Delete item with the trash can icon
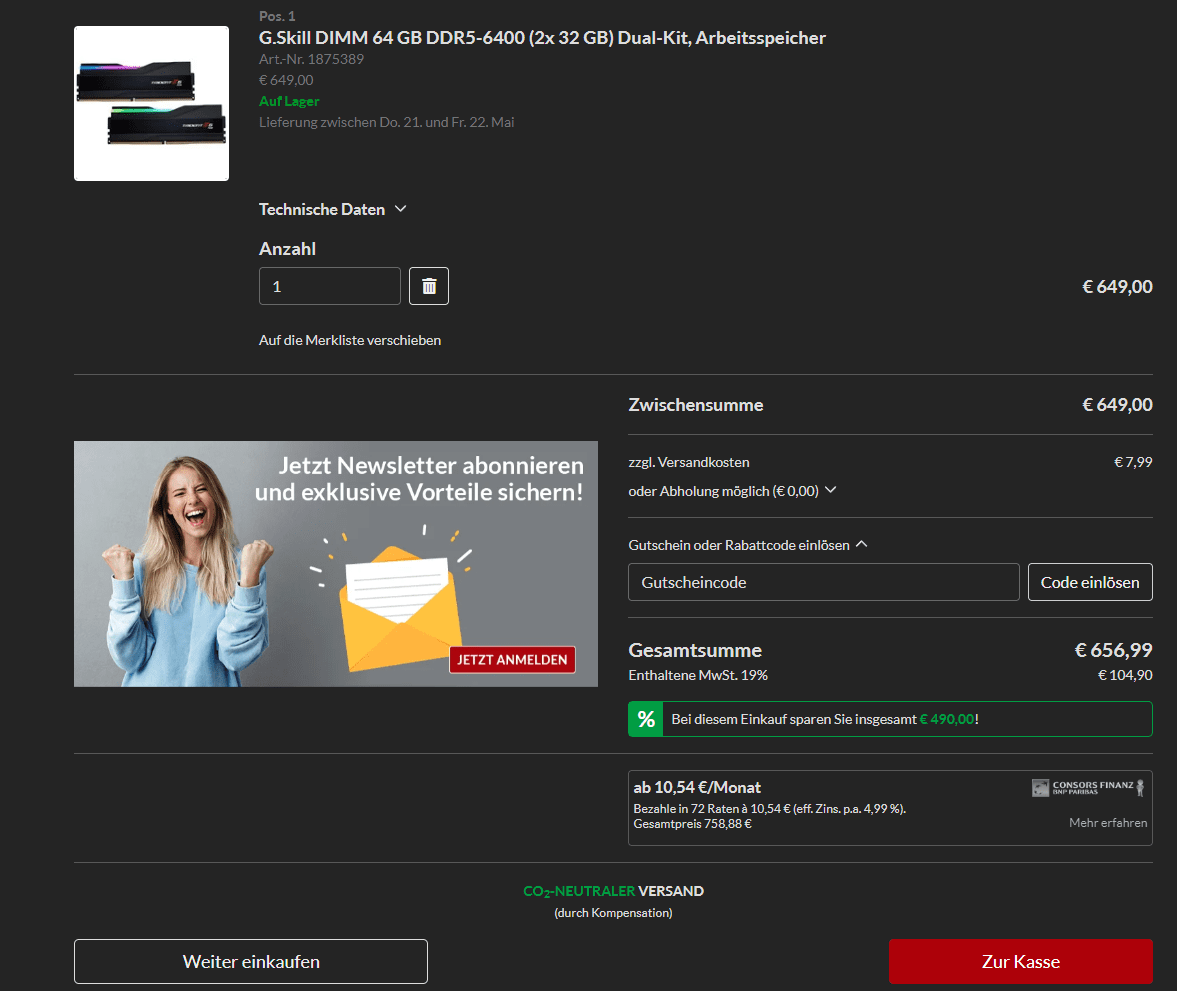 point(429,286)
